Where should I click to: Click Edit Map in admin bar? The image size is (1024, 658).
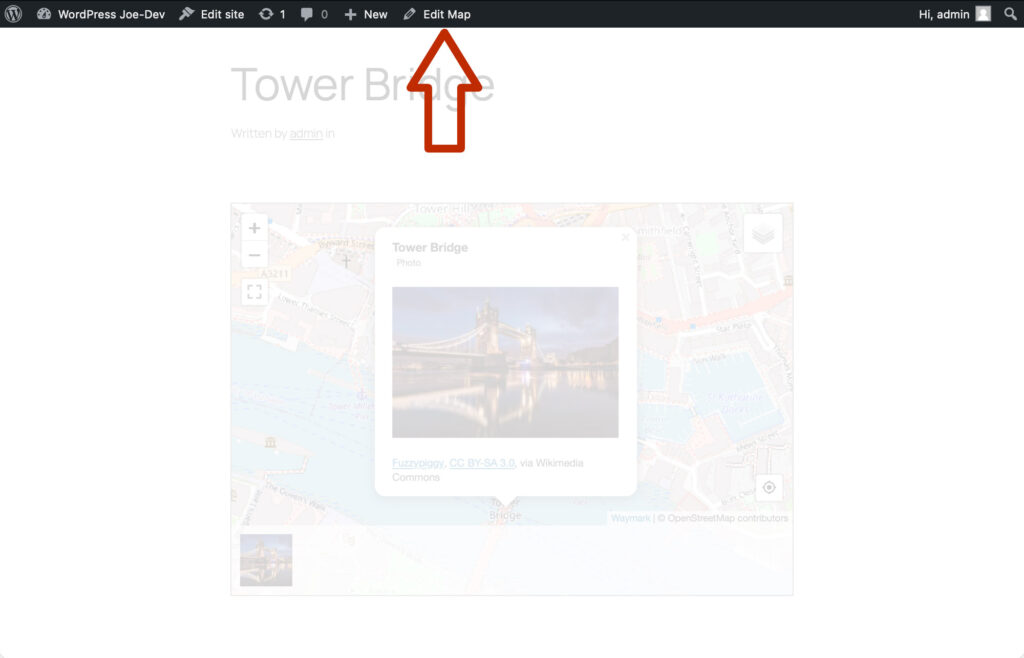437,14
